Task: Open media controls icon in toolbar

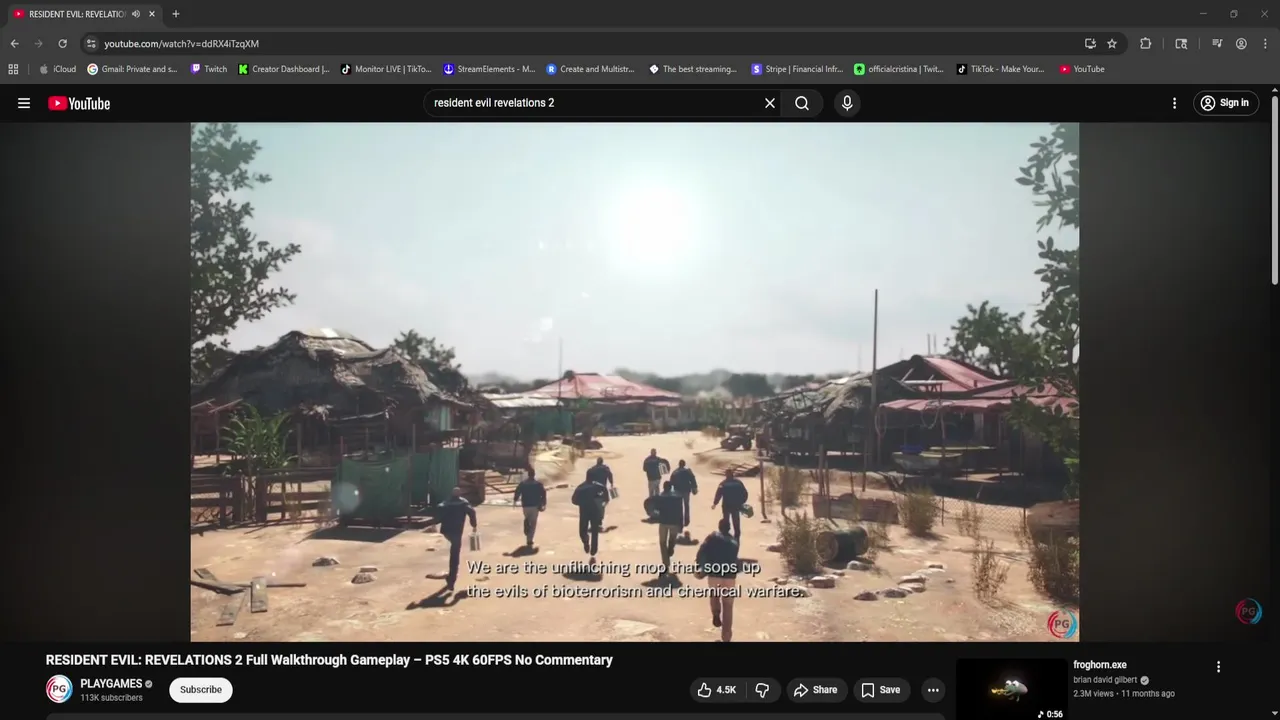Action: click(x=1217, y=44)
